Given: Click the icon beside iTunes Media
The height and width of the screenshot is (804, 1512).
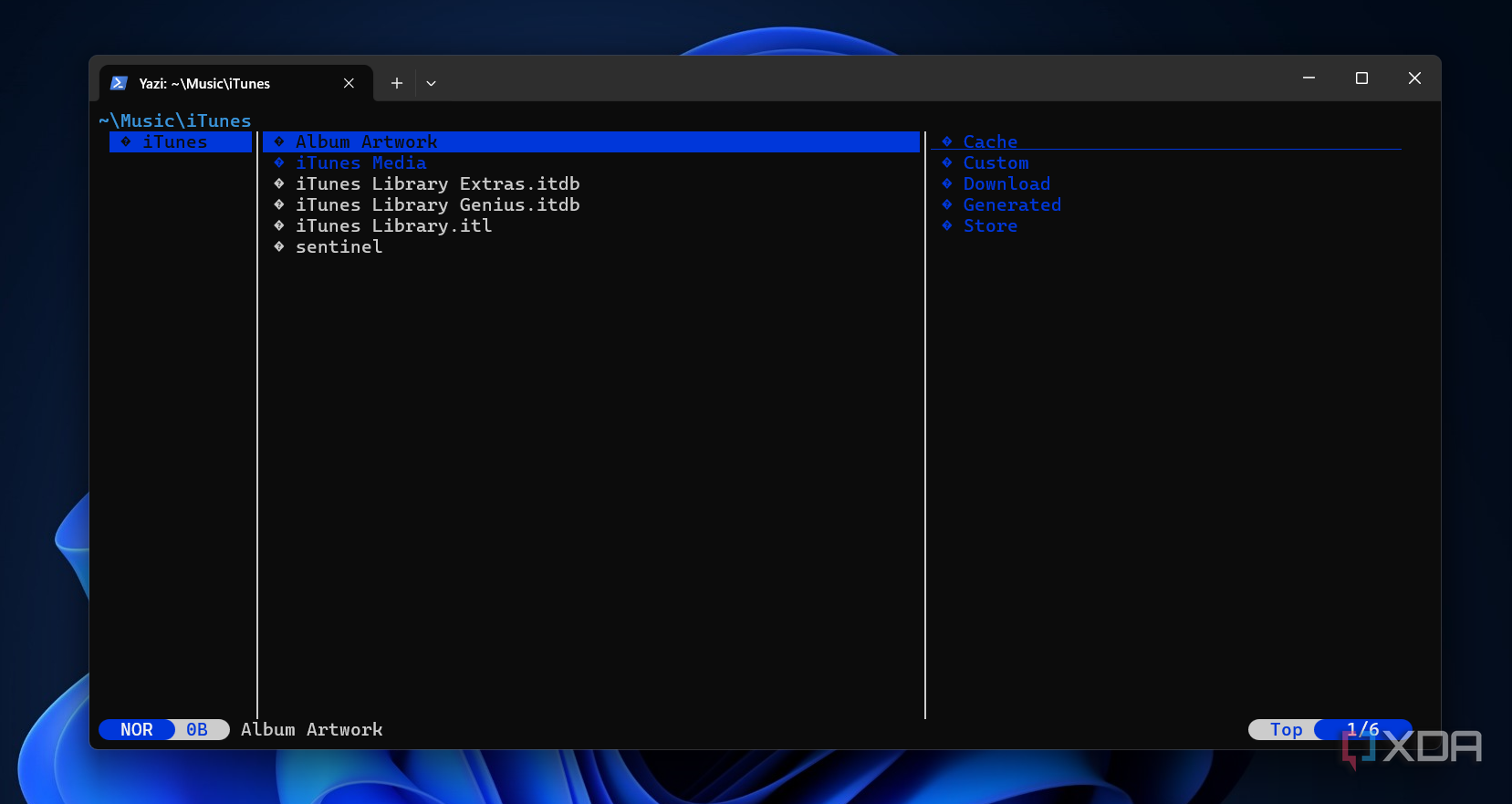Looking at the screenshot, I should (279, 162).
